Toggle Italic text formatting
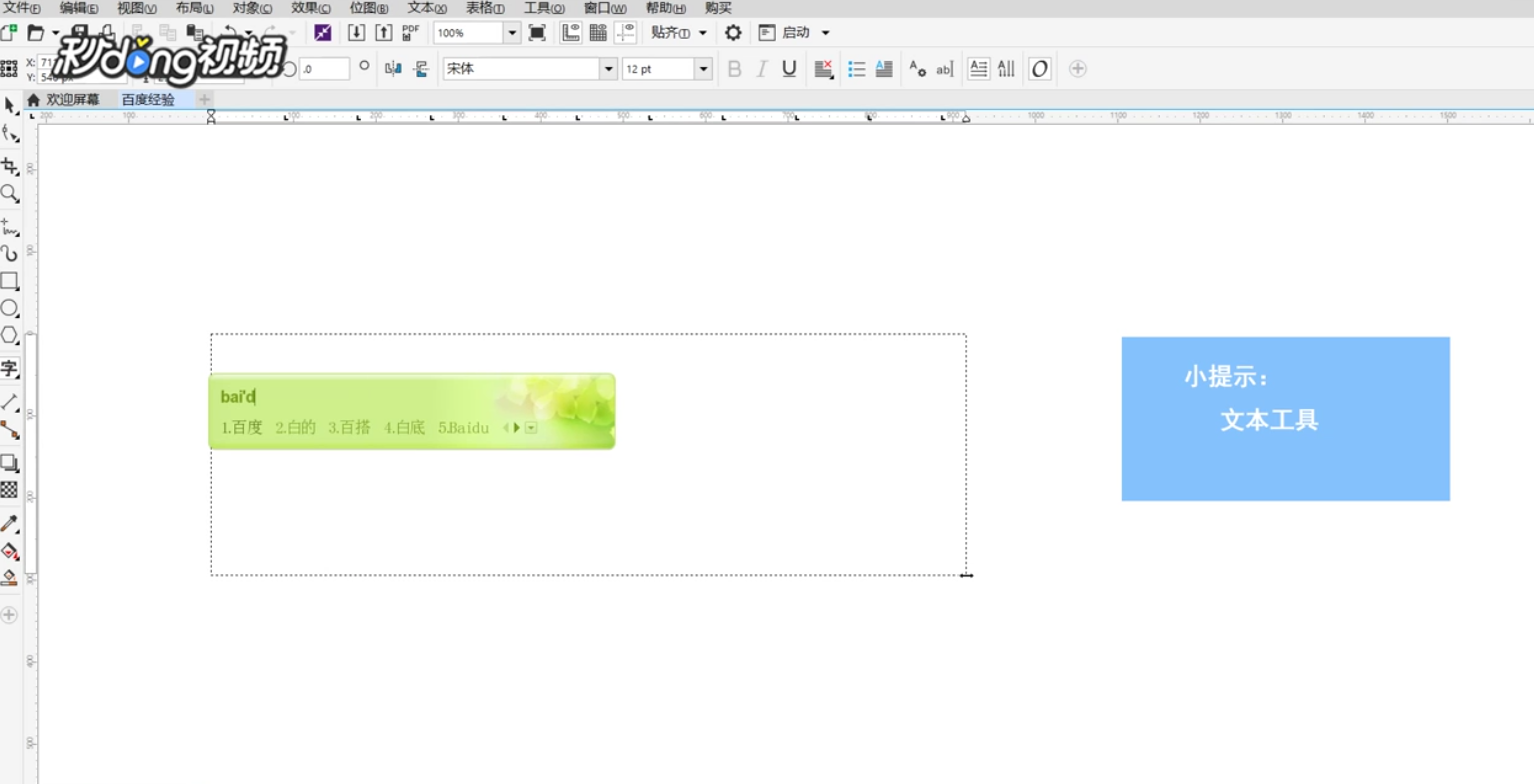Viewport: 1534px width, 784px height. coord(762,69)
